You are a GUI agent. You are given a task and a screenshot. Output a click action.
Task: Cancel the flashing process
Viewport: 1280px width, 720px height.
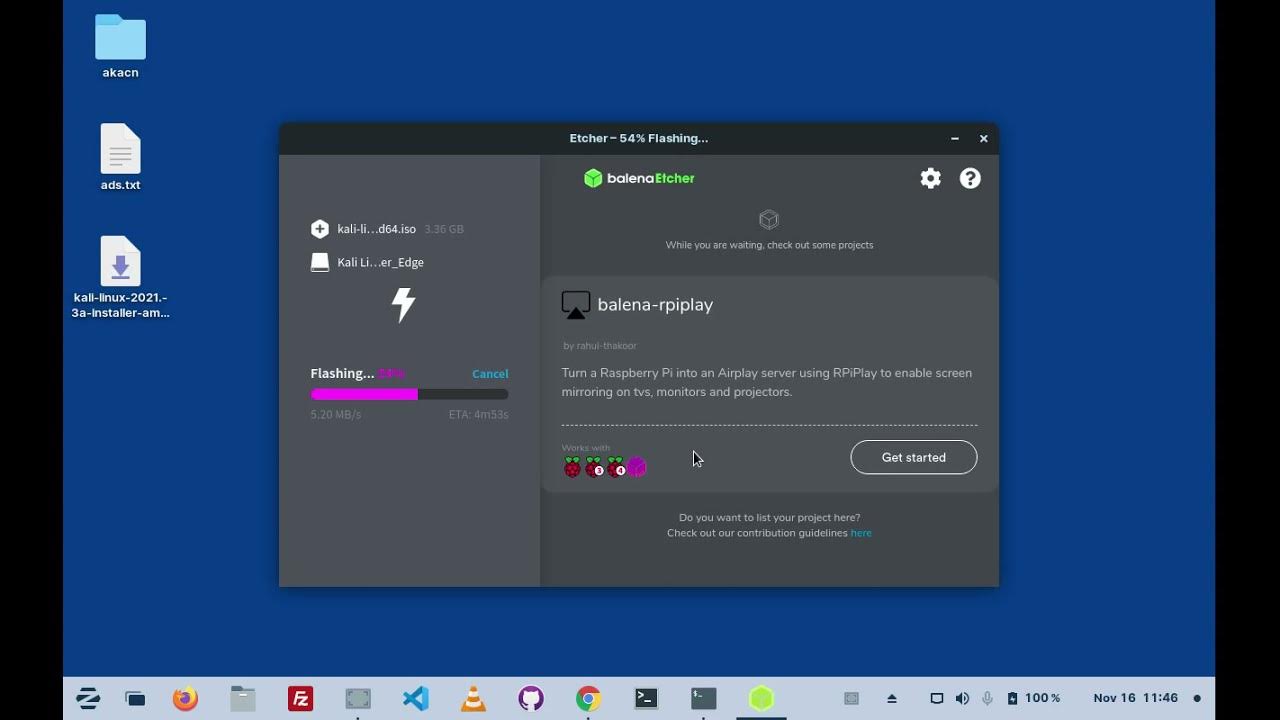(490, 374)
